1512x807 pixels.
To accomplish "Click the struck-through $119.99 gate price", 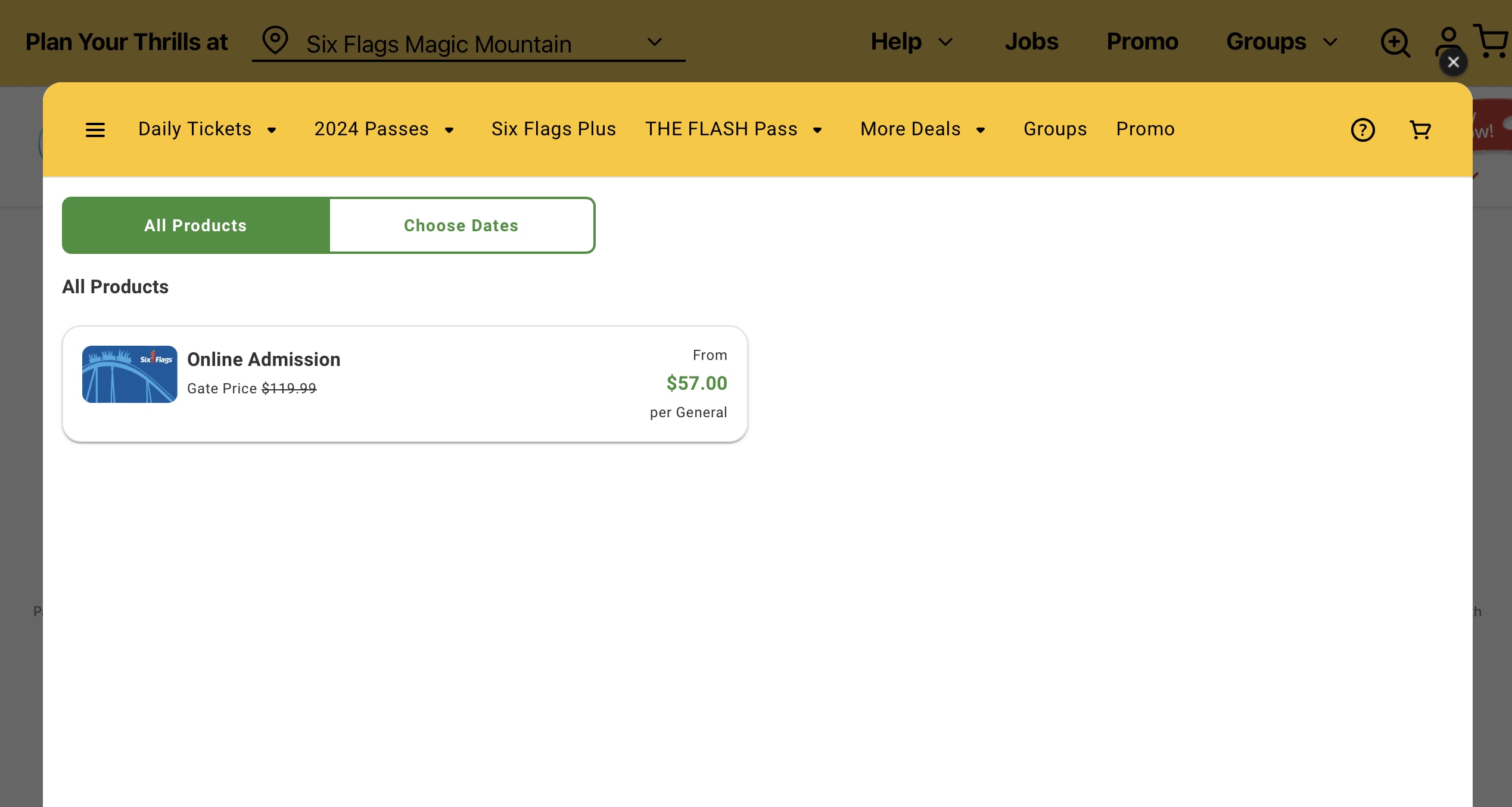I will point(289,388).
